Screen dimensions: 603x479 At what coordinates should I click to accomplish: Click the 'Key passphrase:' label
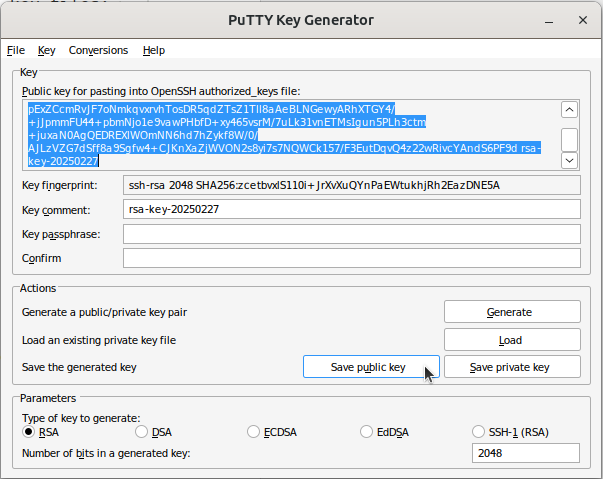[61, 234]
